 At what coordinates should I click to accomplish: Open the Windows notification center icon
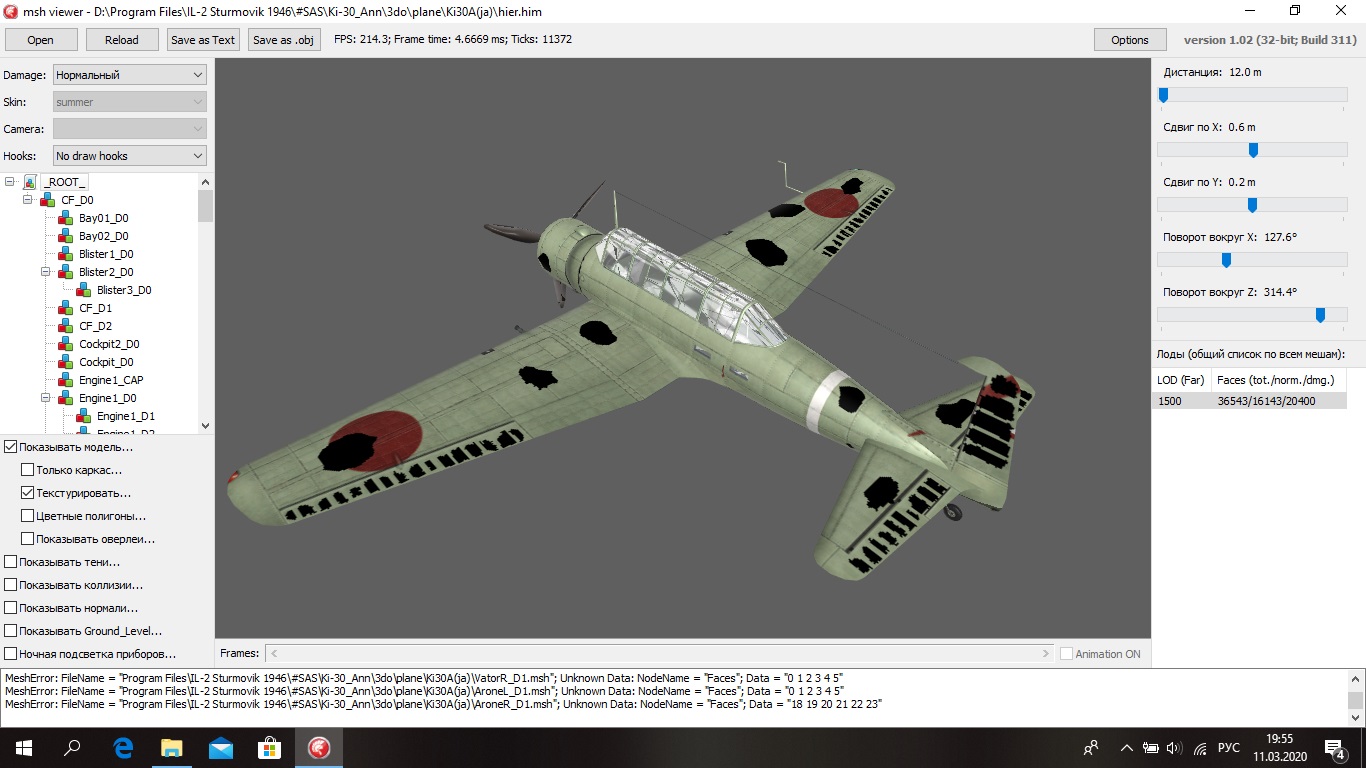[x=1334, y=748]
